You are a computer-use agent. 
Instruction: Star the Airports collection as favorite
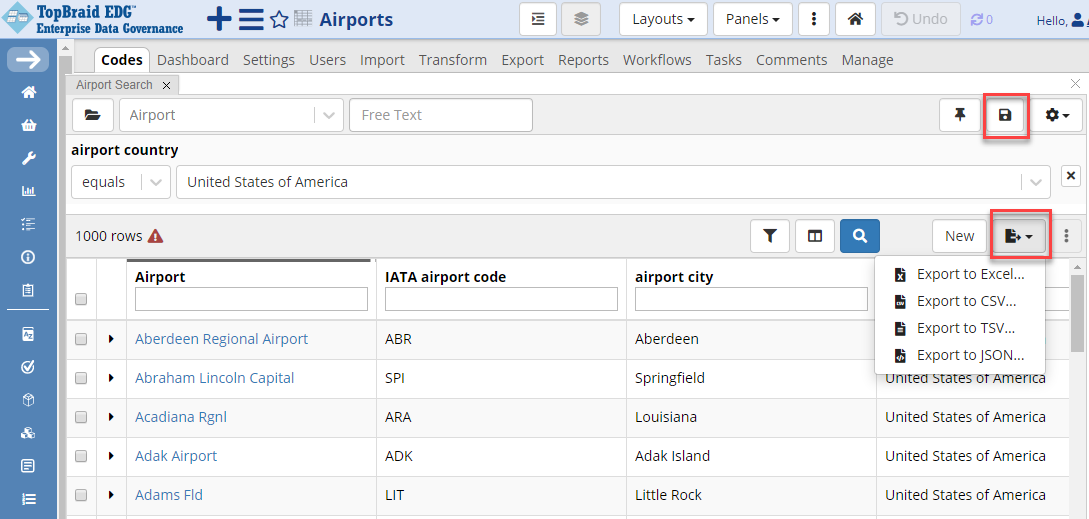coord(279,20)
